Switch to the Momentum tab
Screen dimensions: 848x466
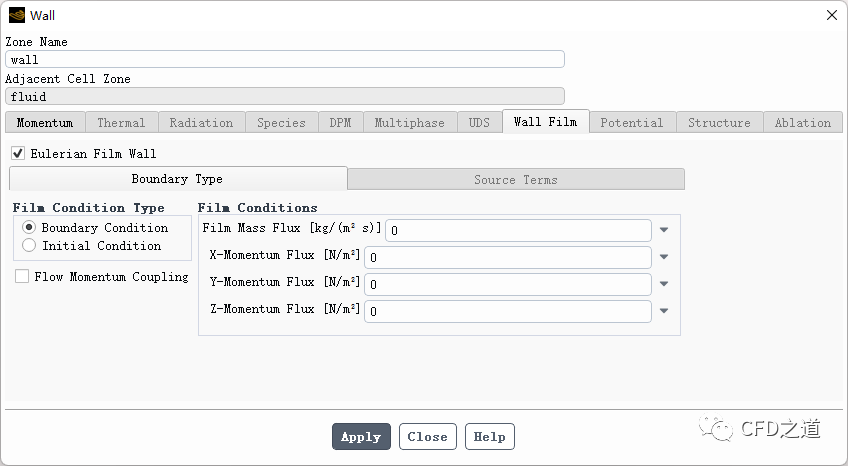point(45,123)
